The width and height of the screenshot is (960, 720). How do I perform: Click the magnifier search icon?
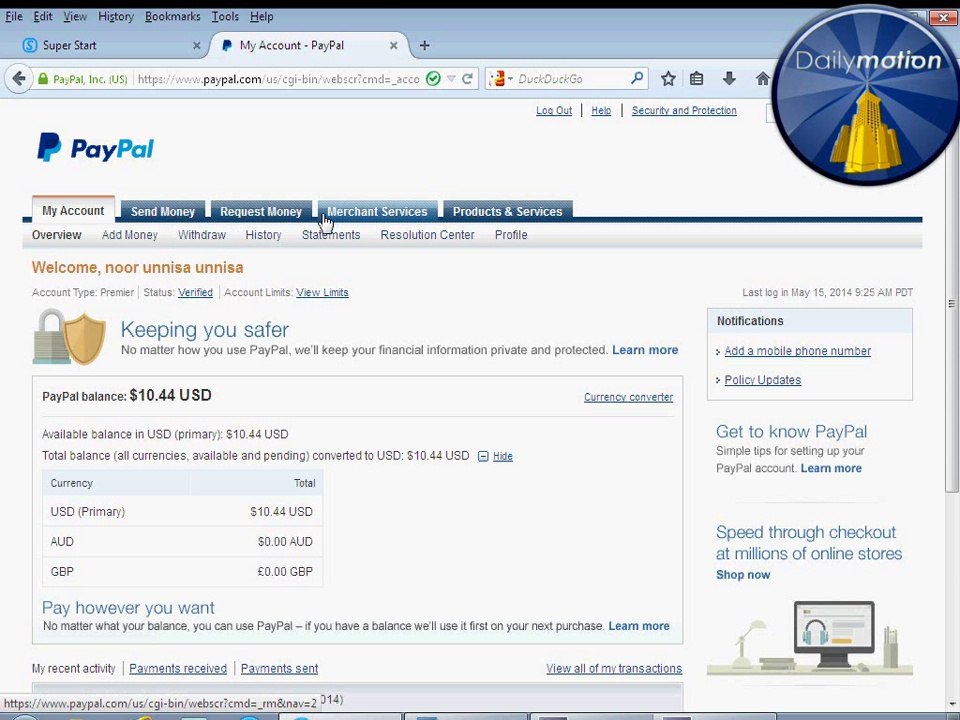[637, 78]
